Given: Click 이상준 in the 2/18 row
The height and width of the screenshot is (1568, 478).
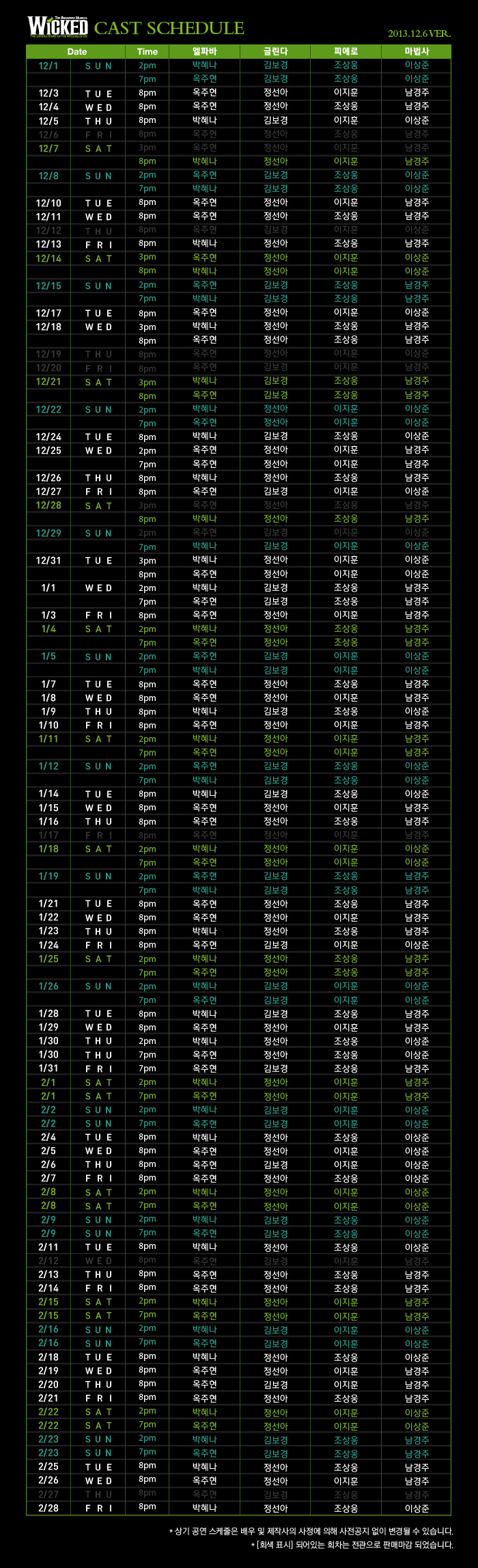Looking at the screenshot, I should (417, 1357).
